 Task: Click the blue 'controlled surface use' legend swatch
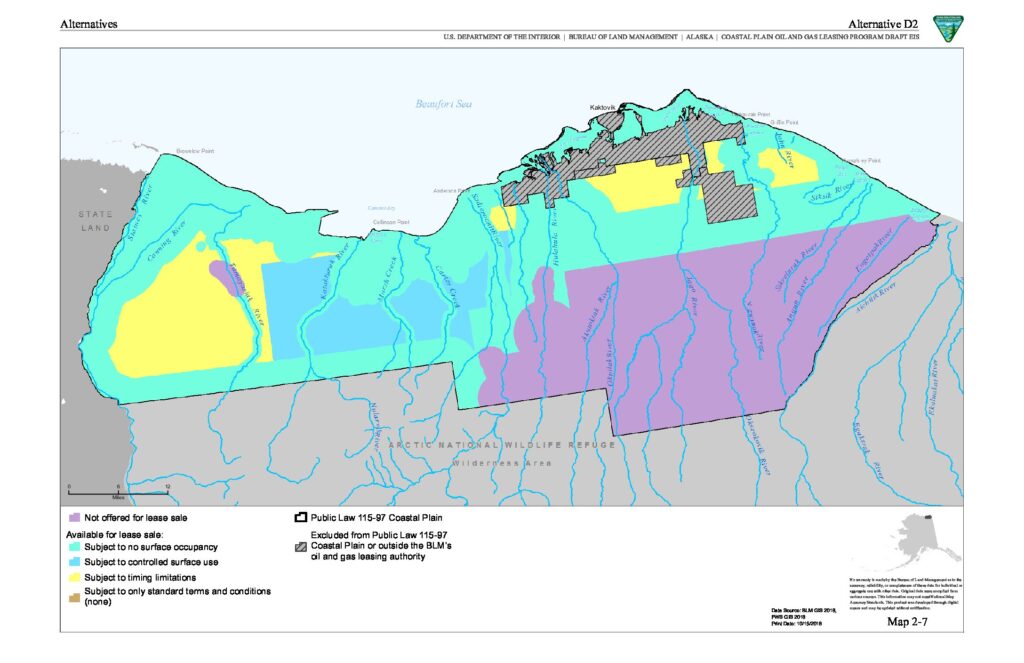(x=74, y=562)
